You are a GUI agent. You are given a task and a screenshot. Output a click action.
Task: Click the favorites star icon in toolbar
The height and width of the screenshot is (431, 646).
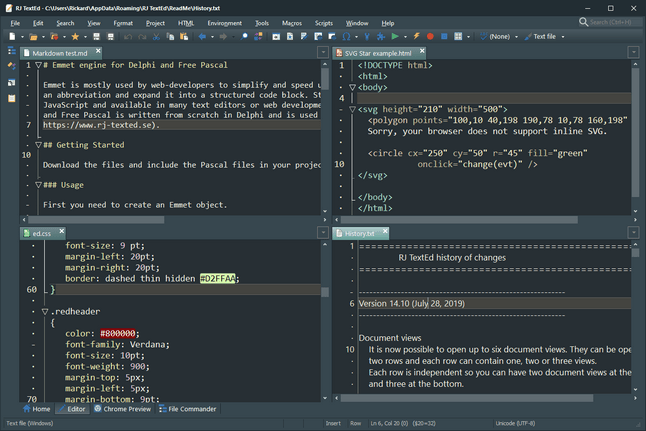pyautogui.click(x=74, y=37)
